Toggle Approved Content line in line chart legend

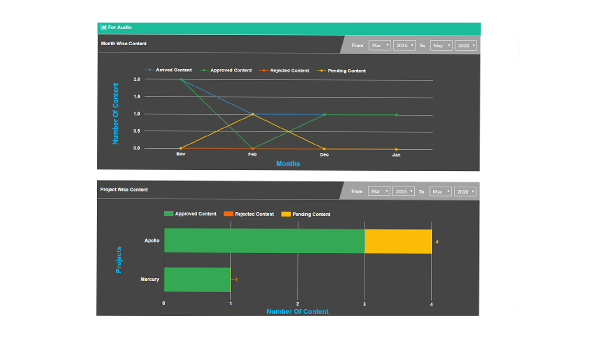(226, 70)
